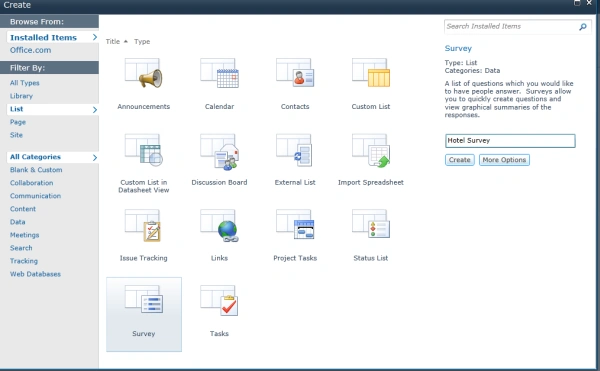Close the Create dialog
The height and width of the screenshot is (371, 600).
pos(589,3)
